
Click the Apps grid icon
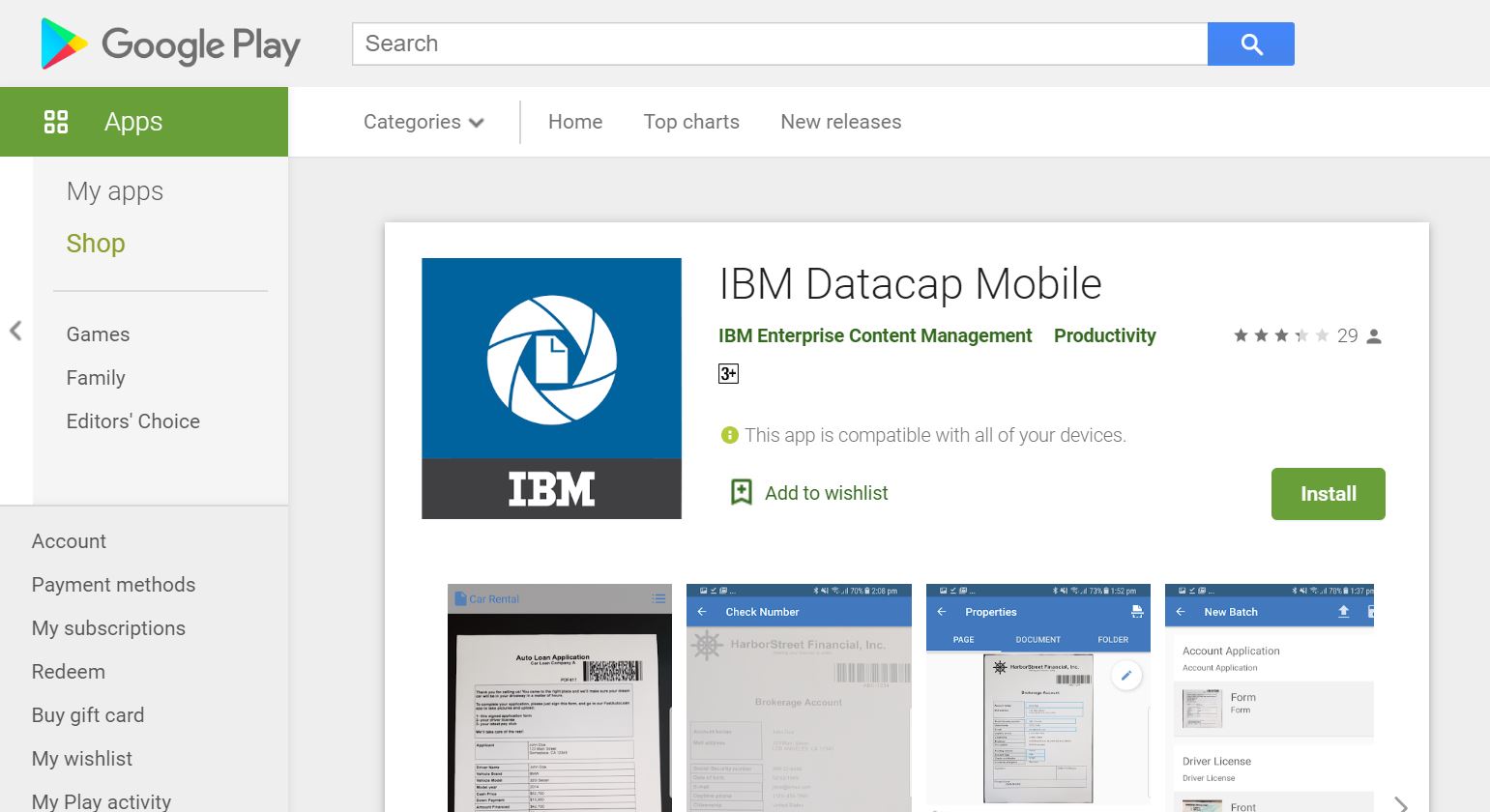(x=56, y=122)
